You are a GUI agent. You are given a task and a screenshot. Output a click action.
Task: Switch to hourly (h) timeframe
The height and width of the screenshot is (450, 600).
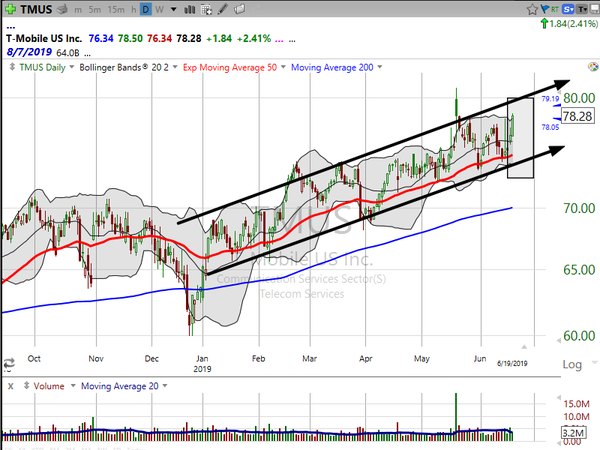point(134,10)
